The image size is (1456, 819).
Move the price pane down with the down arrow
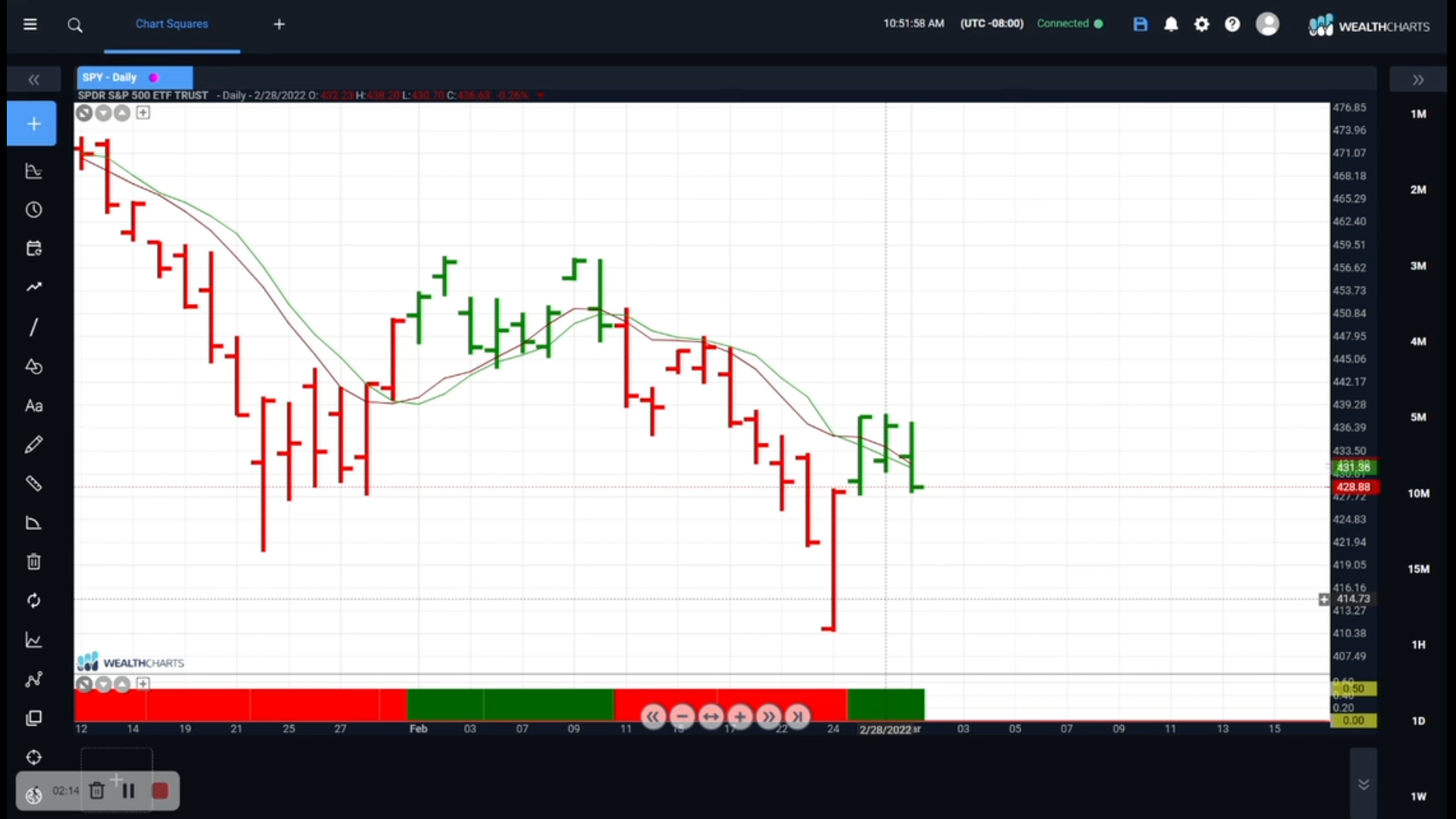click(x=103, y=113)
